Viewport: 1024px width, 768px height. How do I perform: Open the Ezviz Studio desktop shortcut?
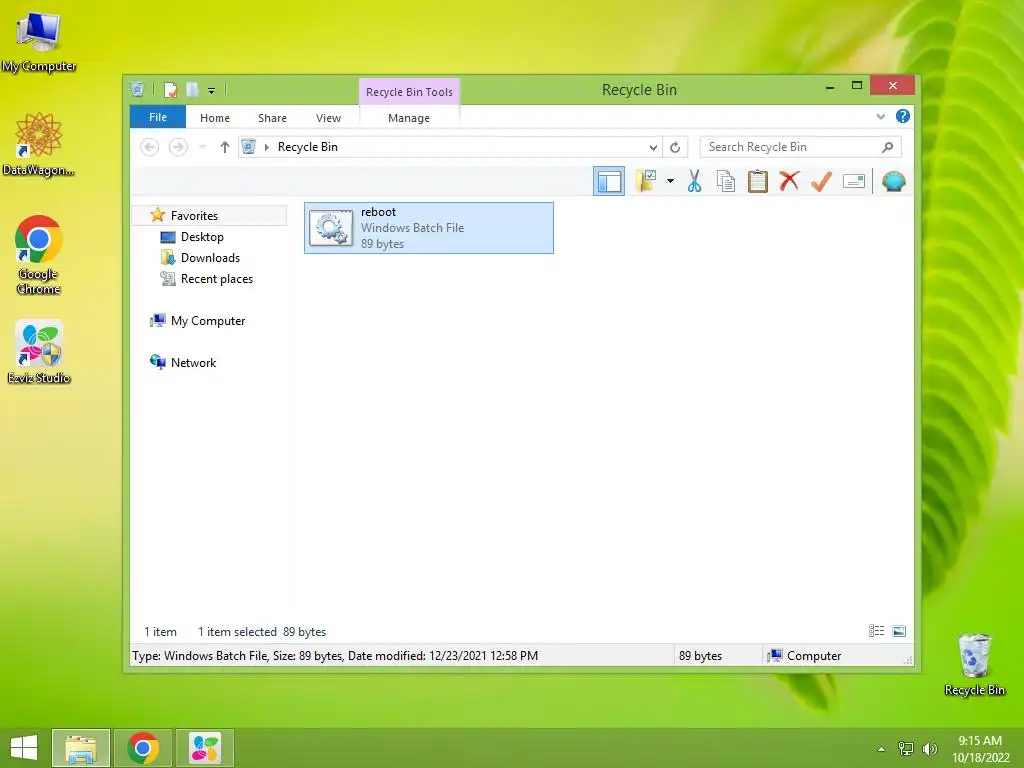coord(39,351)
